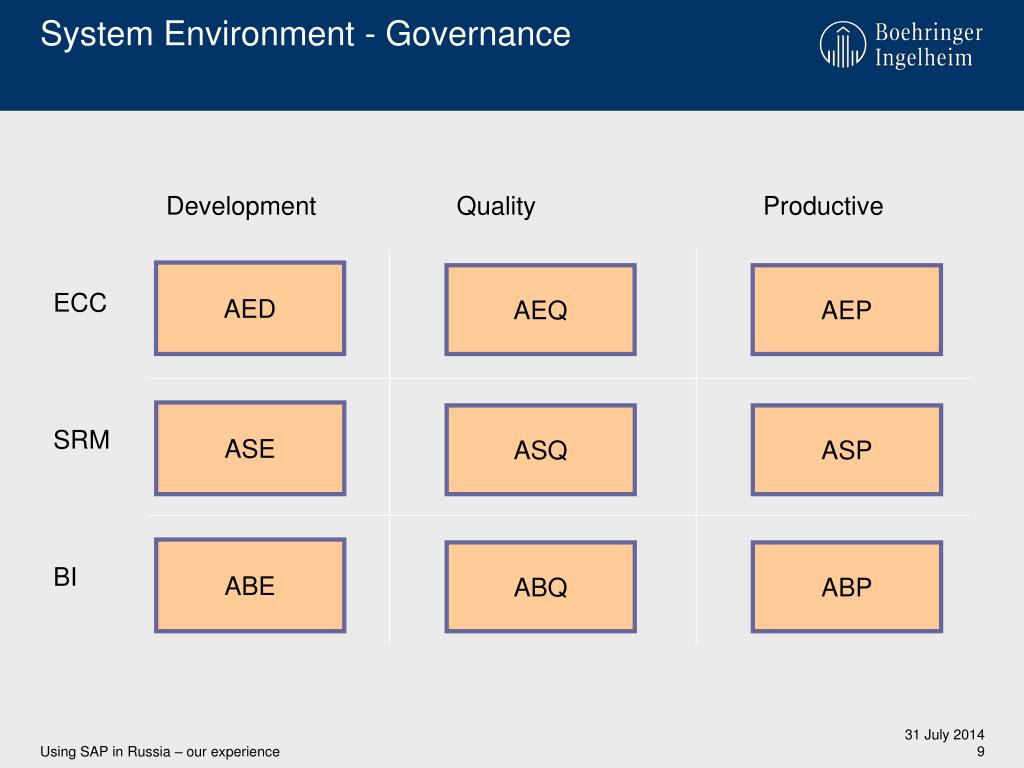
Task: Click the date '31 July 2014'
Action: 944,735
